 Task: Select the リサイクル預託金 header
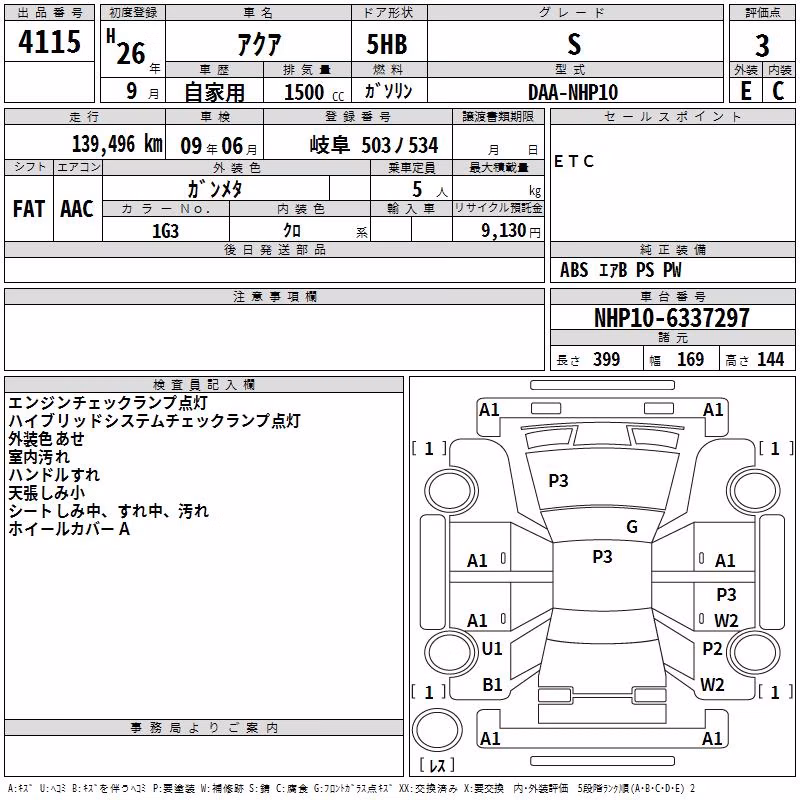pyautogui.click(x=498, y=208)
